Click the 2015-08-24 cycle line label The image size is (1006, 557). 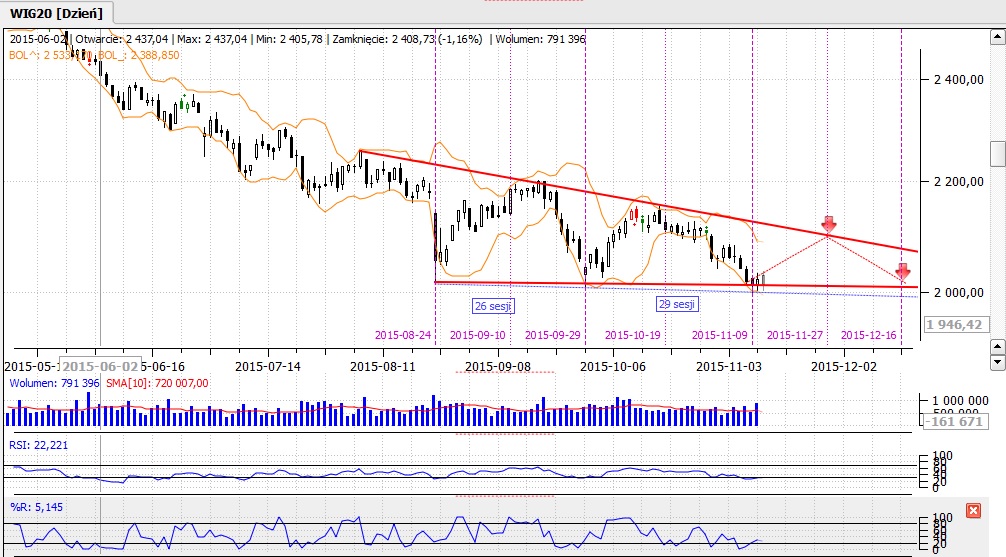coord(403,335)
